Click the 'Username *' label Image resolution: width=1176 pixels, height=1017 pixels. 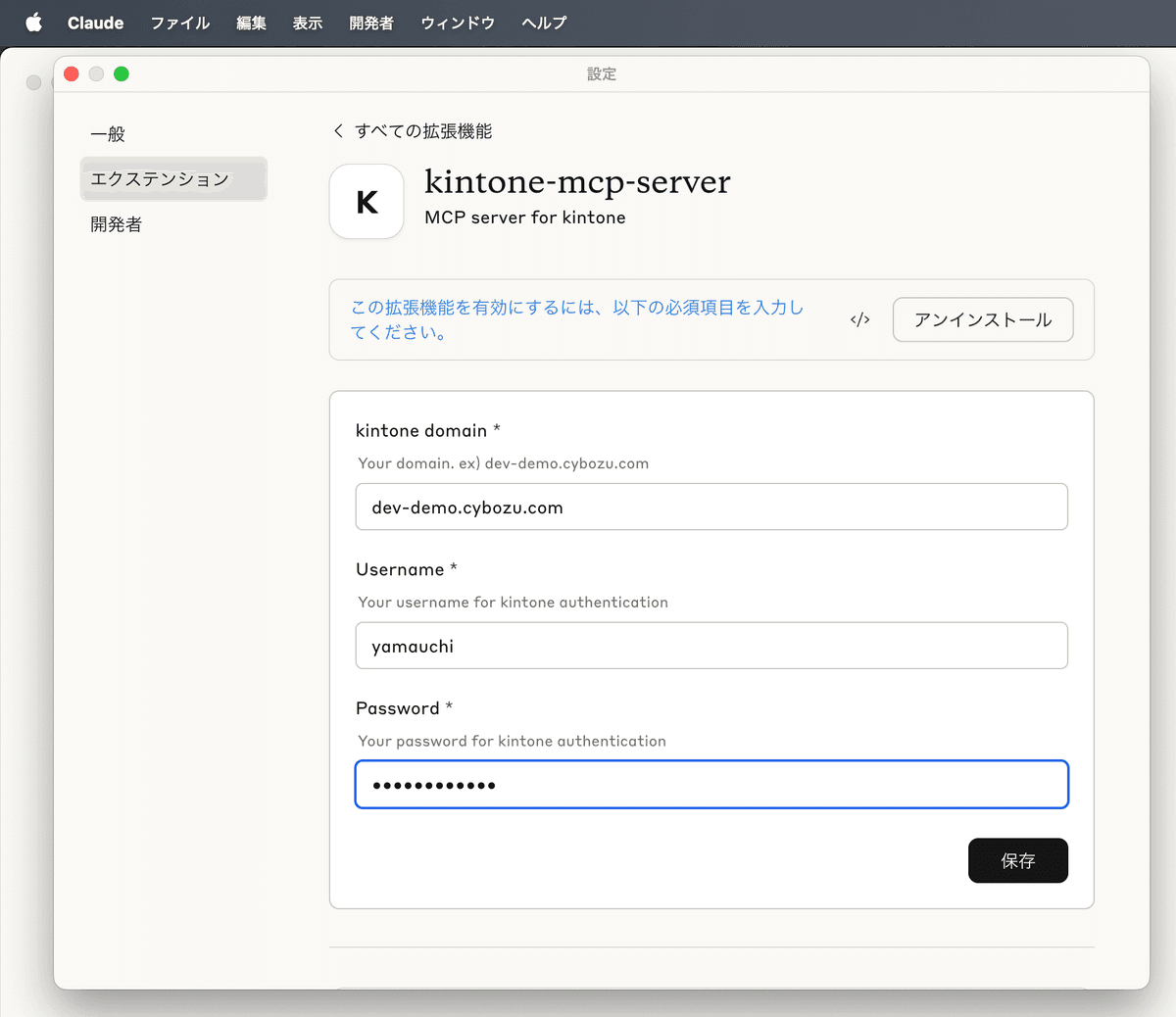(407, 569)
